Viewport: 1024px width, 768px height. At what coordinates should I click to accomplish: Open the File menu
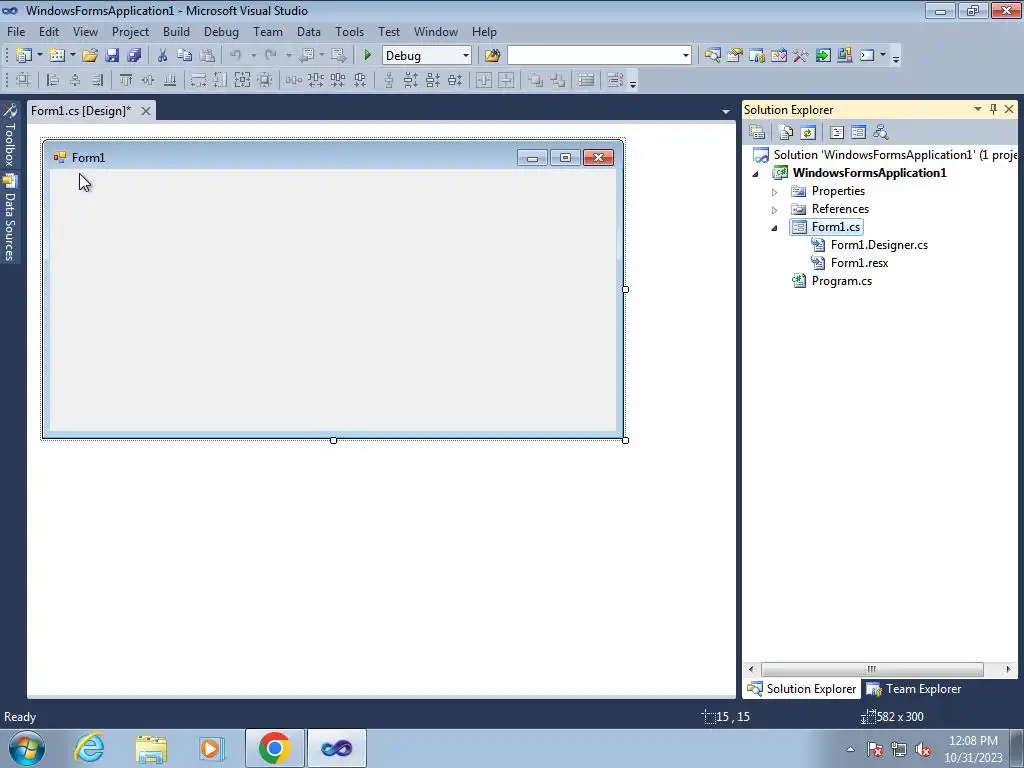16,31
